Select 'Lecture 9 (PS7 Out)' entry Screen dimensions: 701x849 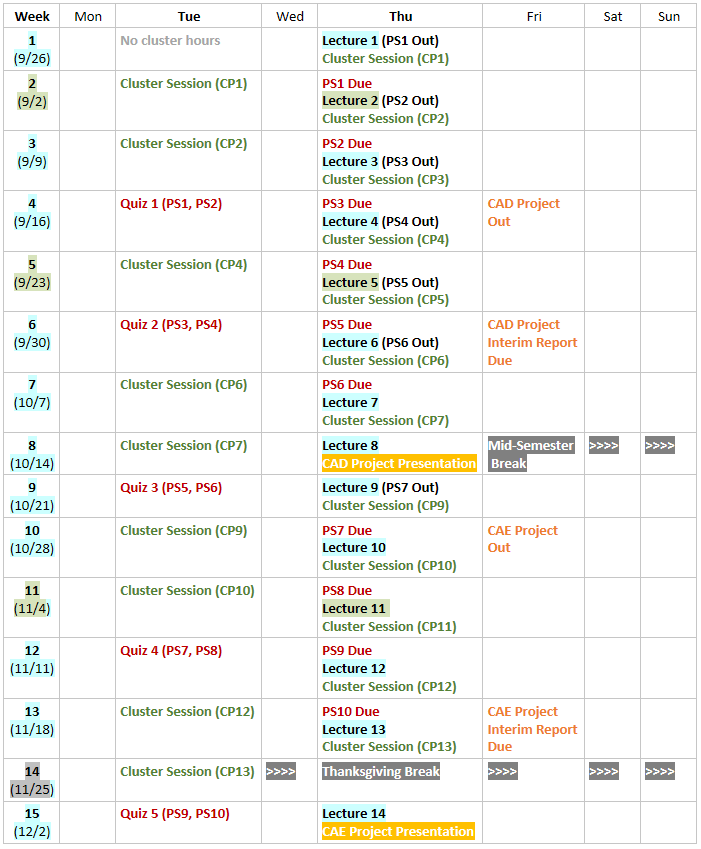[380, 487]
